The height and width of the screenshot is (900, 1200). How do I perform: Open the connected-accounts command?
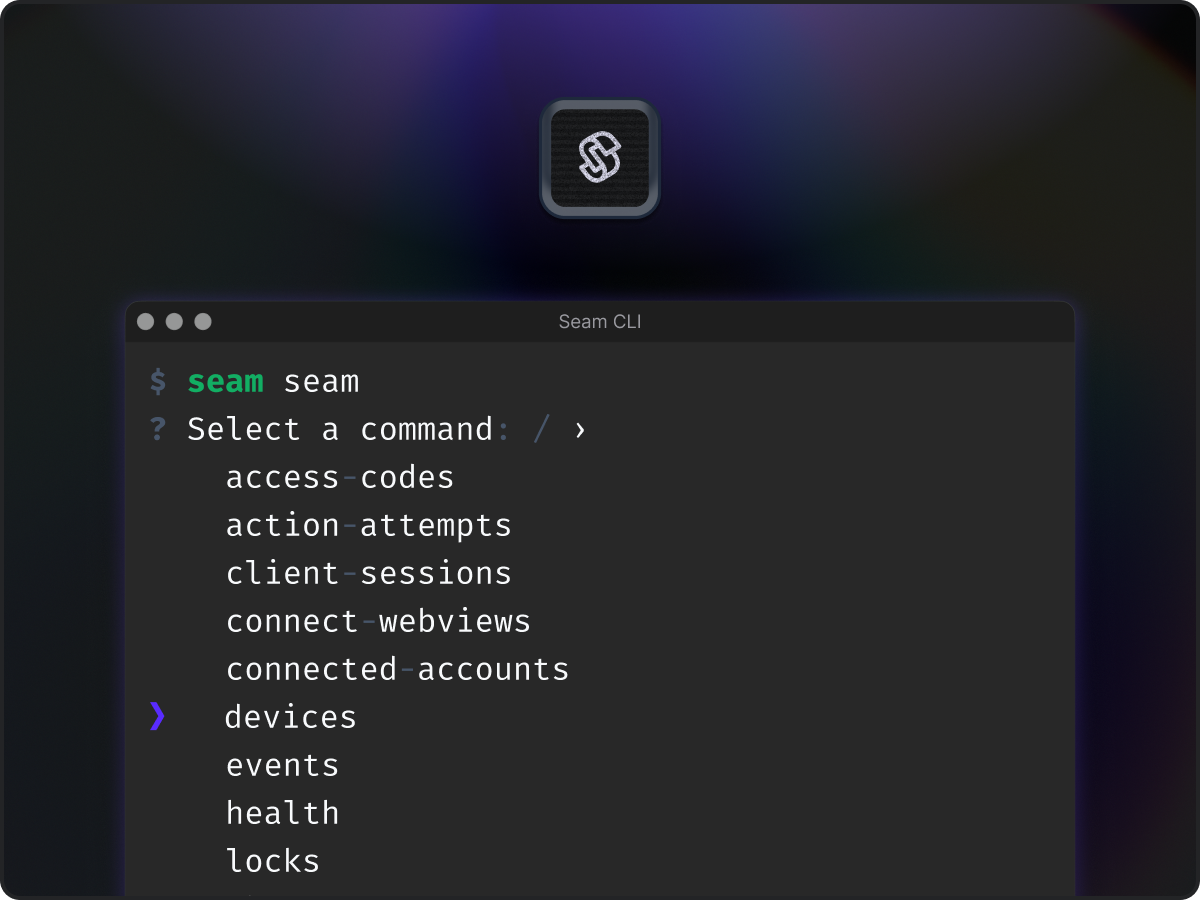point(397,669)
